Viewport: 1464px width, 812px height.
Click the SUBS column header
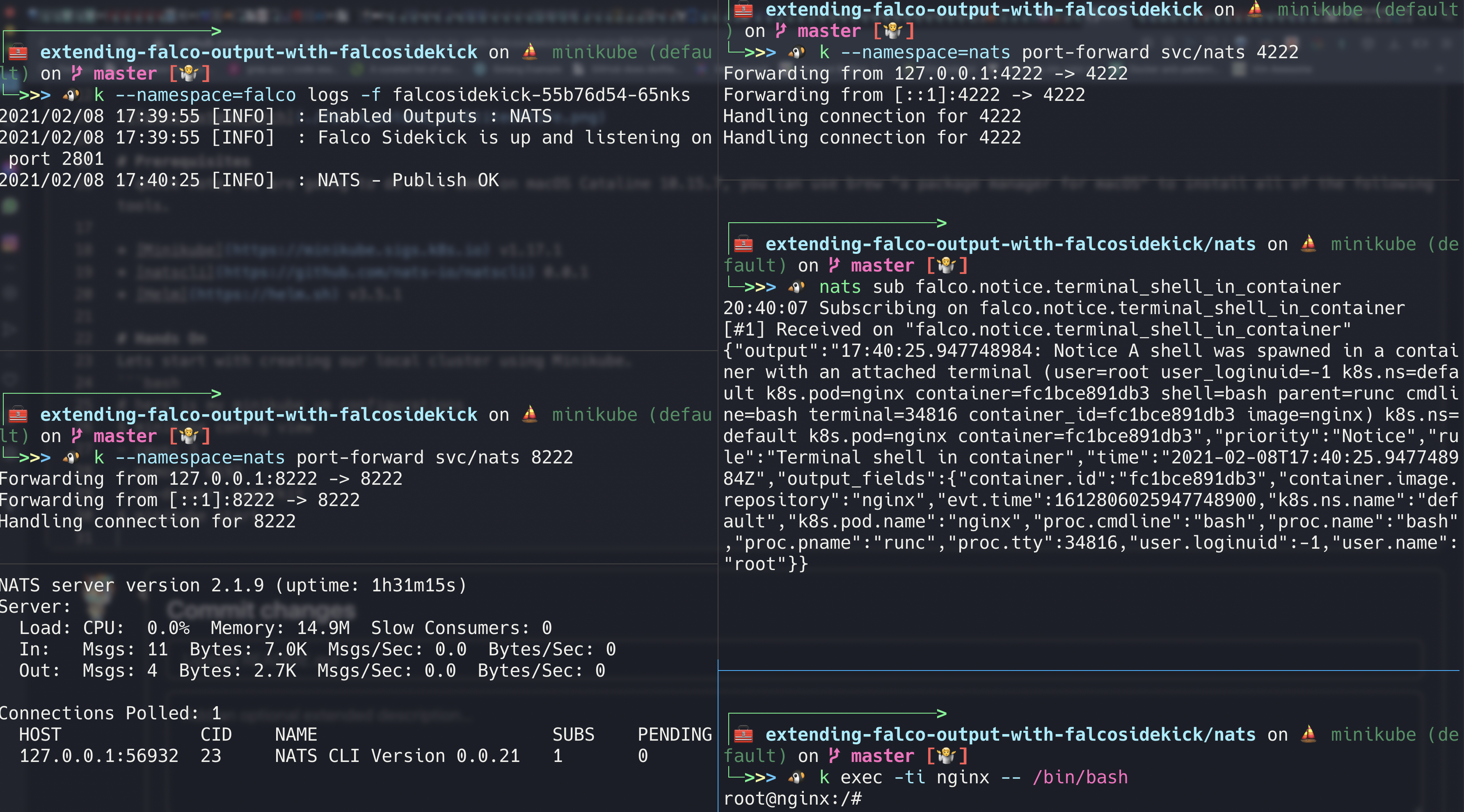click(573, 734)
